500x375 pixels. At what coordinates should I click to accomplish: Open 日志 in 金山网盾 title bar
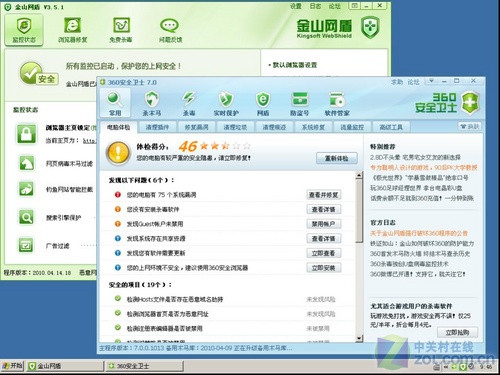(x=315, y=6)
